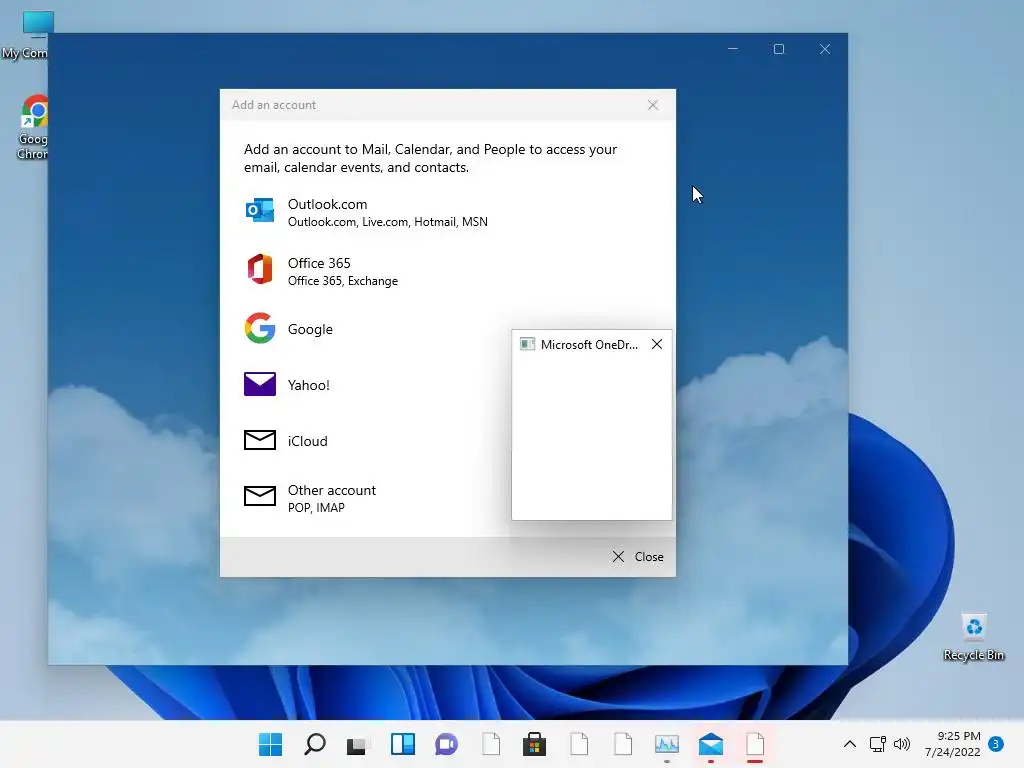1024x768 pixels.
Task: Choose the Office 365 Exchange icon
Action: (x=260, y=270)
